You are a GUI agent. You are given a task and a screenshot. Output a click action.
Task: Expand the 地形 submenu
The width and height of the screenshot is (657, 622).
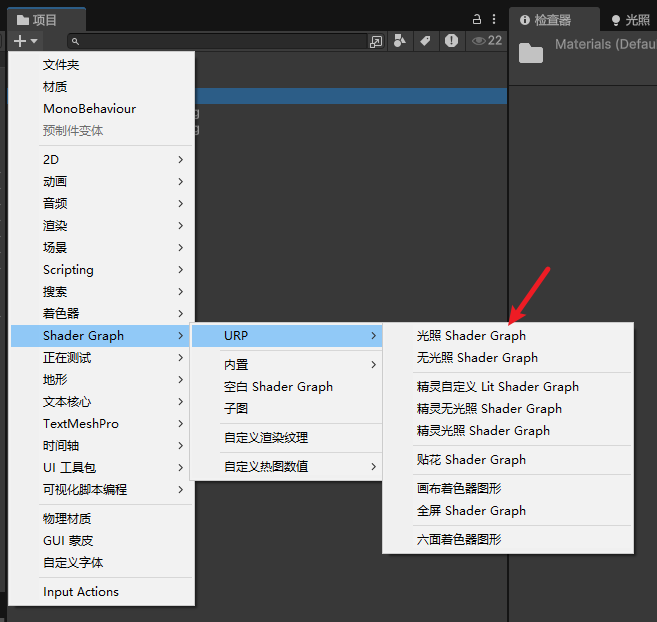coord(101,380)
